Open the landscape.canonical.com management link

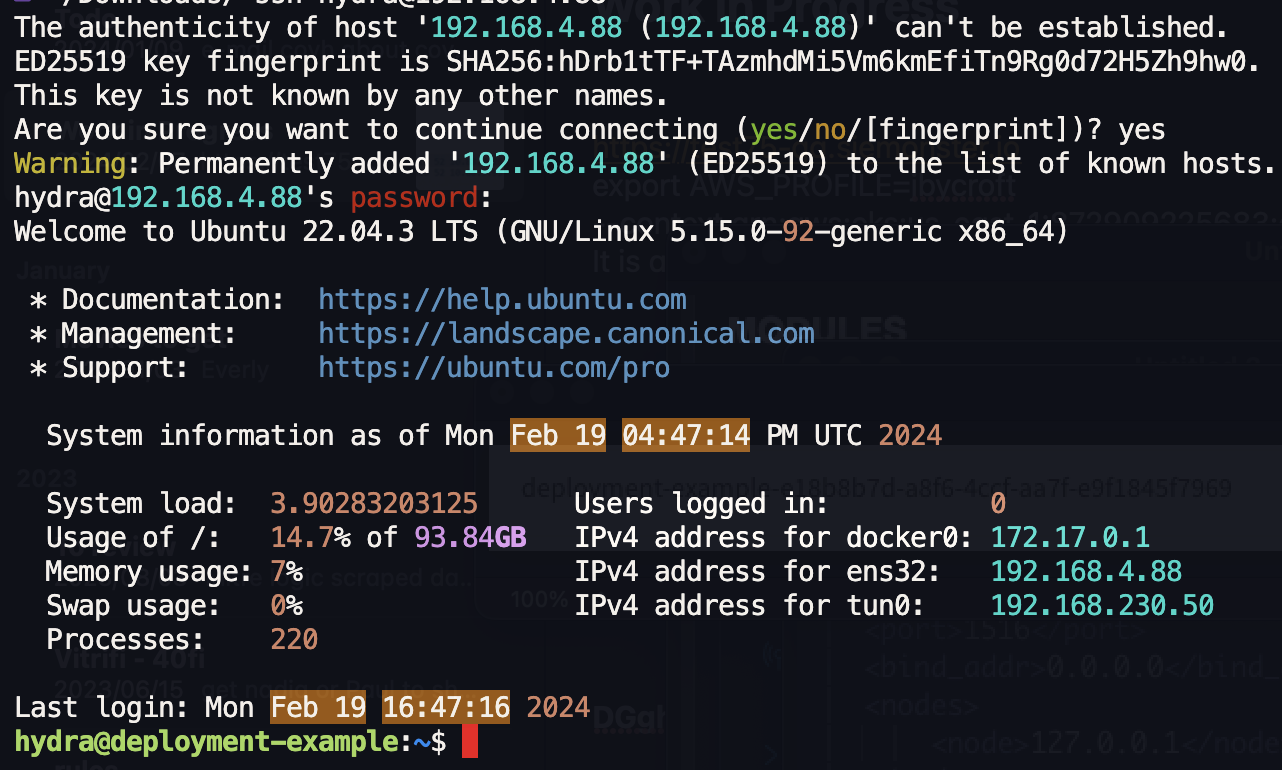[x=566, y=333]
